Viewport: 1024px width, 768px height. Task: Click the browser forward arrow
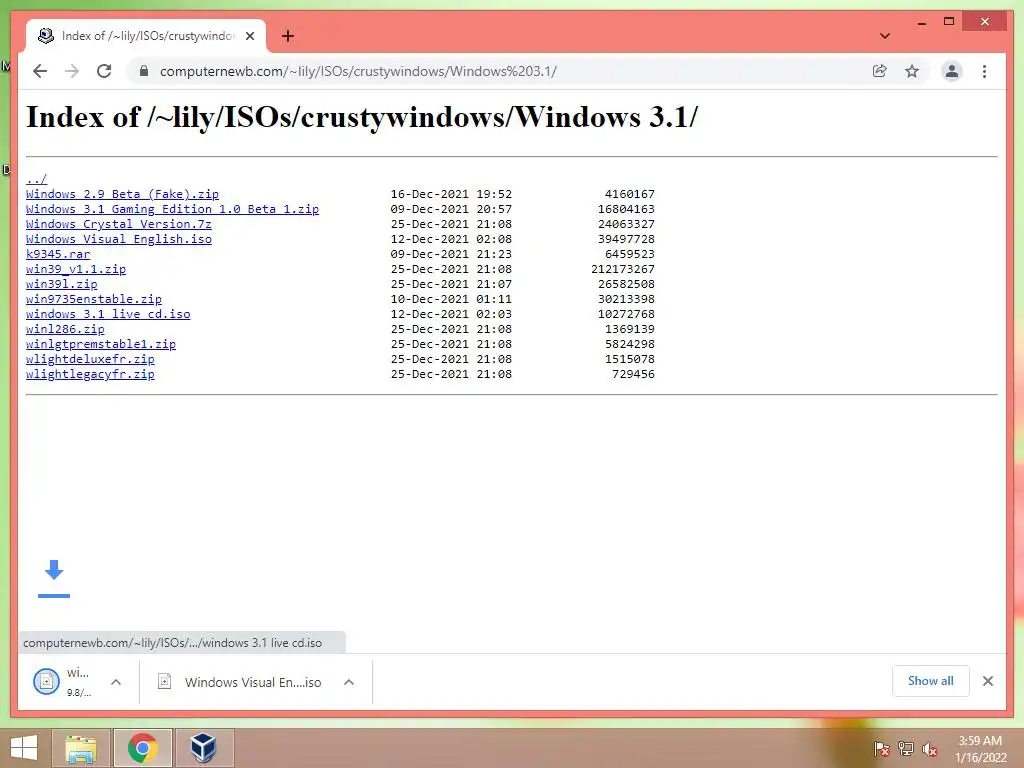pyautogui.click(x=72, y=71)
